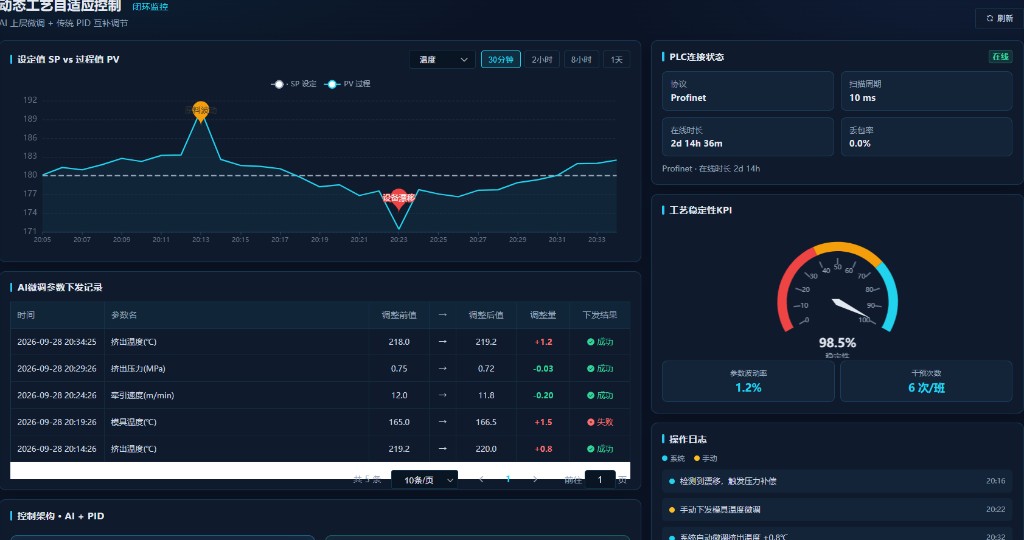
Task: Click the green 成功 icon in first row
Action: (590, 341)
